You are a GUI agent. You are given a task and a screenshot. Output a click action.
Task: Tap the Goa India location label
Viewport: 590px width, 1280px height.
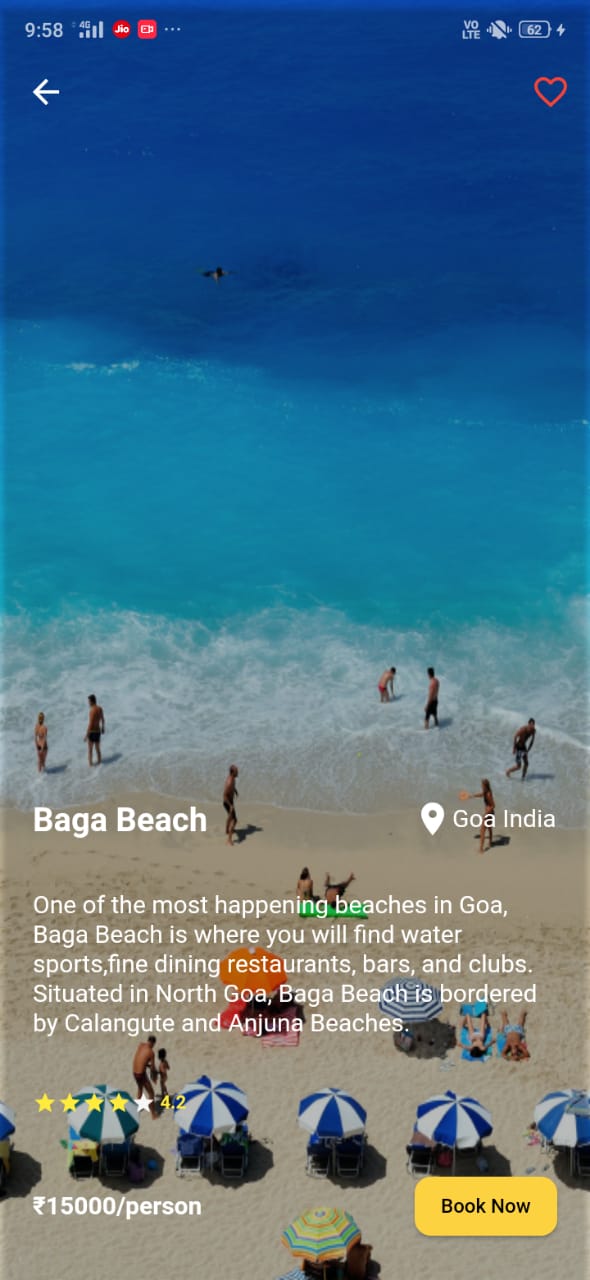[504, 819]
